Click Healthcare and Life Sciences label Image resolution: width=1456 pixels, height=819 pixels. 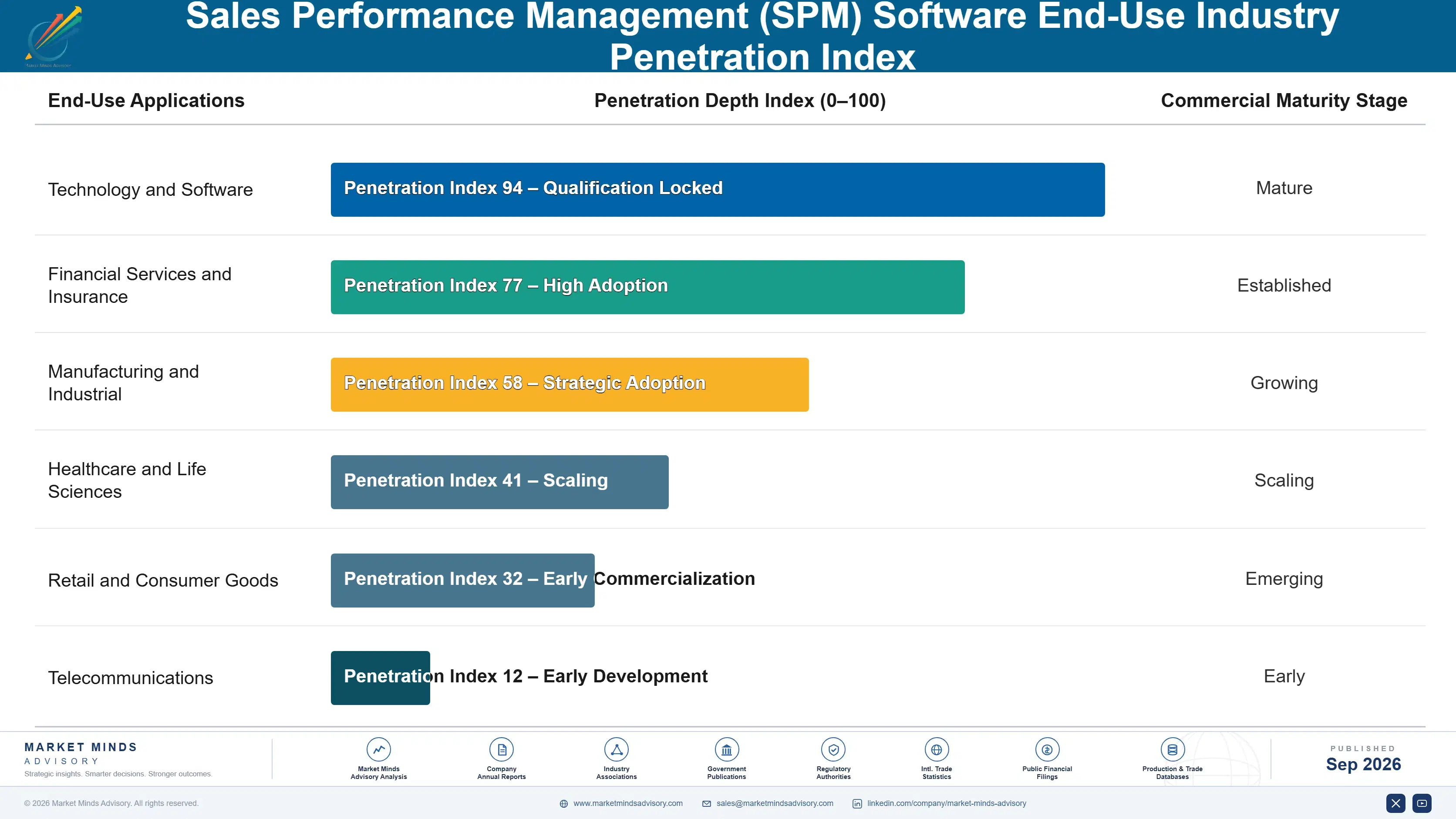127,480
